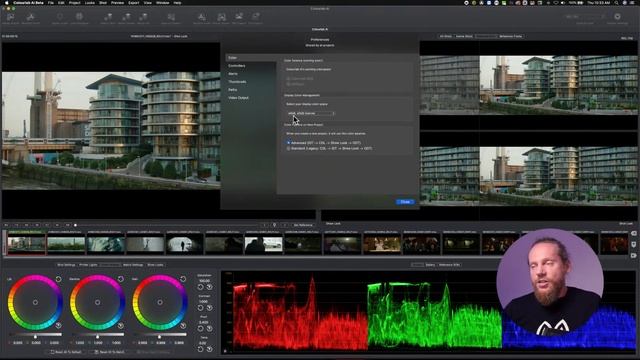Open the Window menu

click(162, 3)
